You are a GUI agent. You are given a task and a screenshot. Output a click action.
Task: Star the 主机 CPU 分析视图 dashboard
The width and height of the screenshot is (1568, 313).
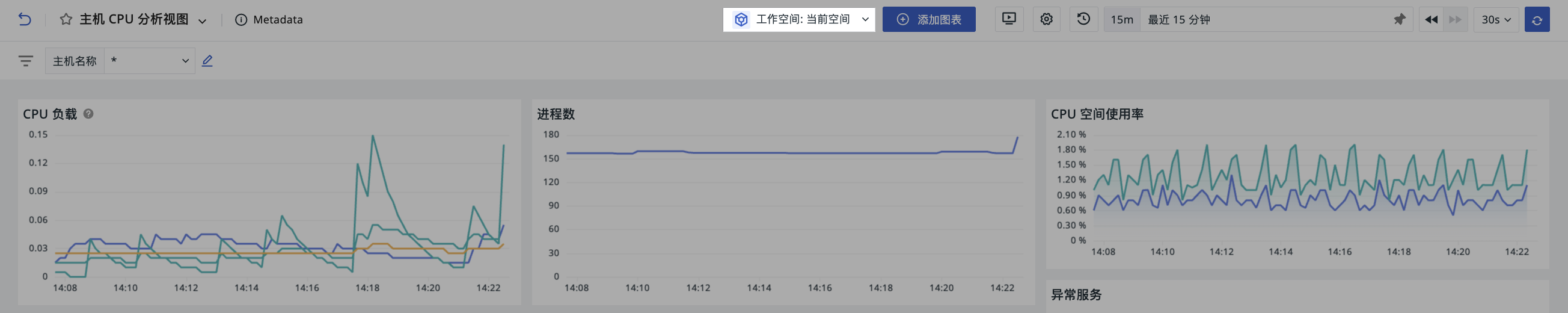pos(66,19)
